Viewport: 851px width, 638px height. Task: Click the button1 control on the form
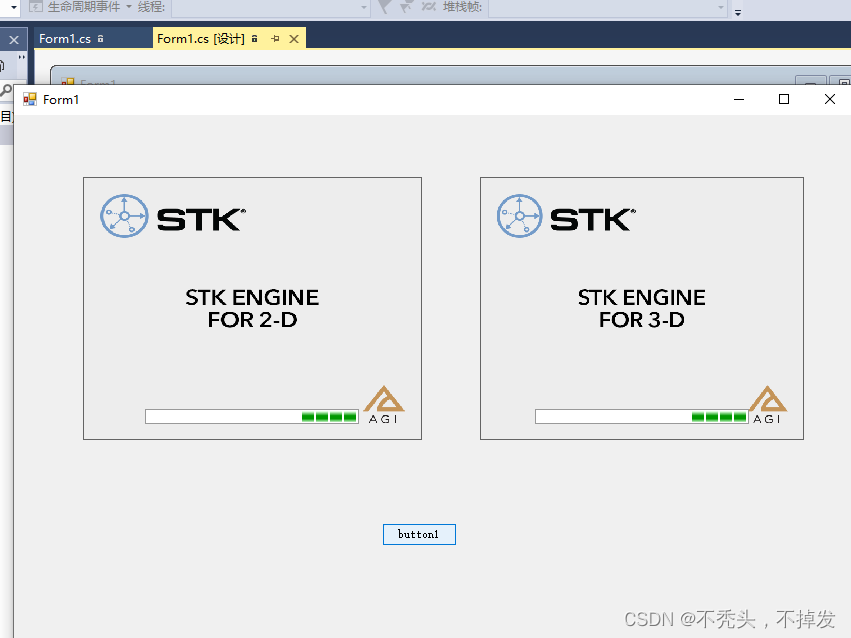[418, 534]
